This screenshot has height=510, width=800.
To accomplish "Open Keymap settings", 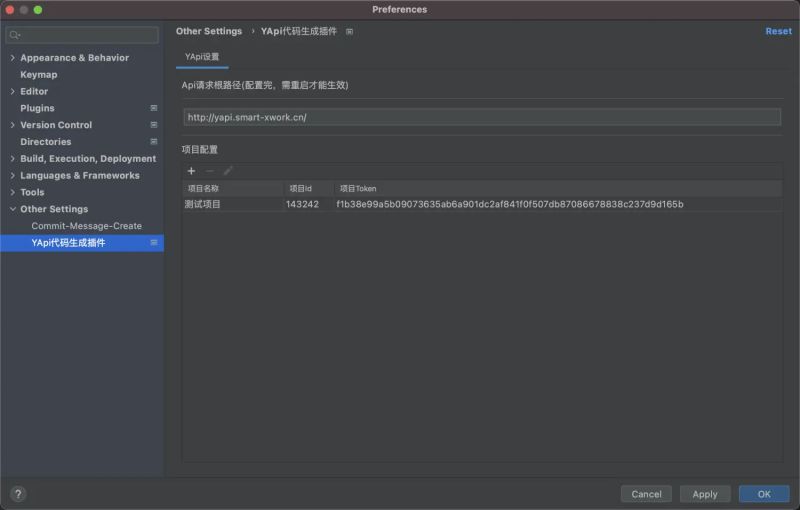I will point(39,74).
